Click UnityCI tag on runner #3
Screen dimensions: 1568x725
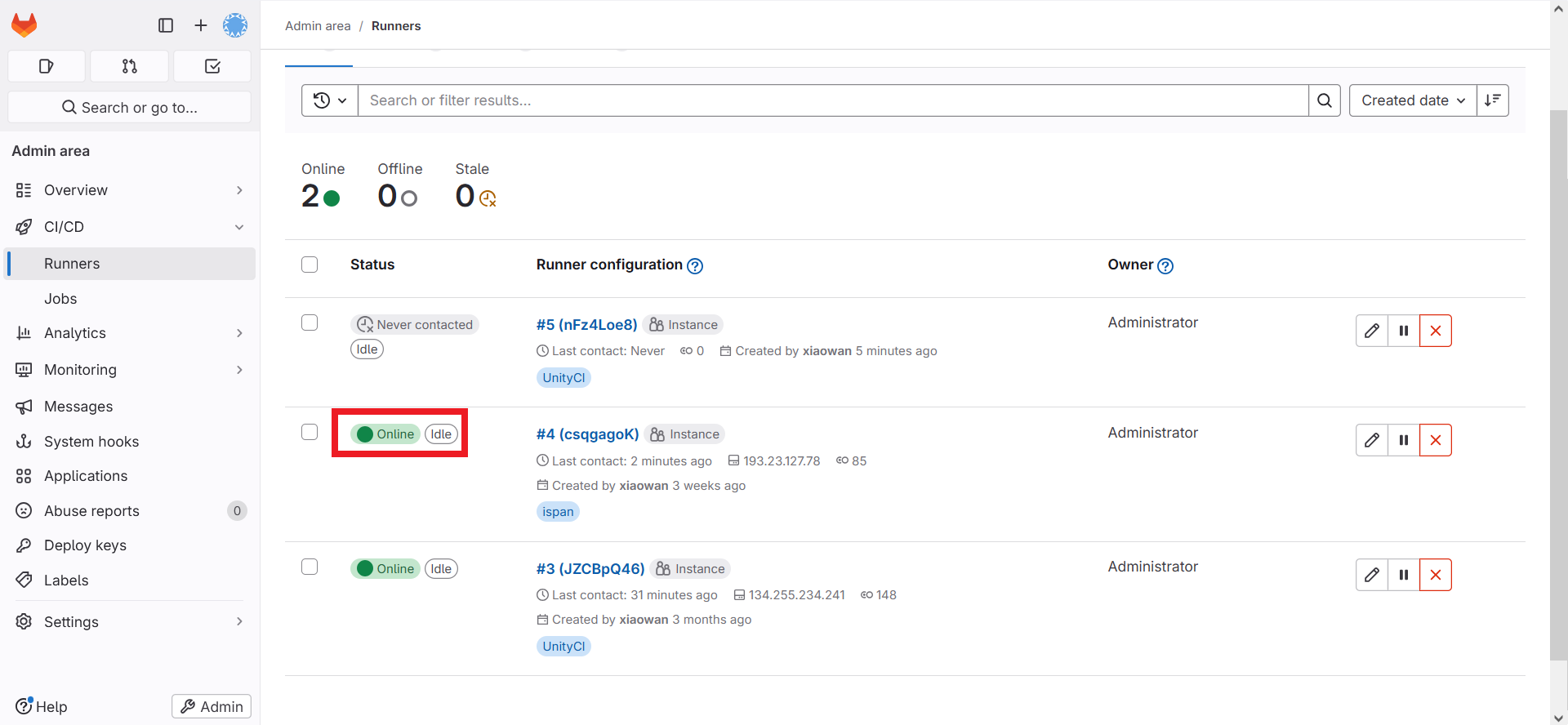point(563,647)
